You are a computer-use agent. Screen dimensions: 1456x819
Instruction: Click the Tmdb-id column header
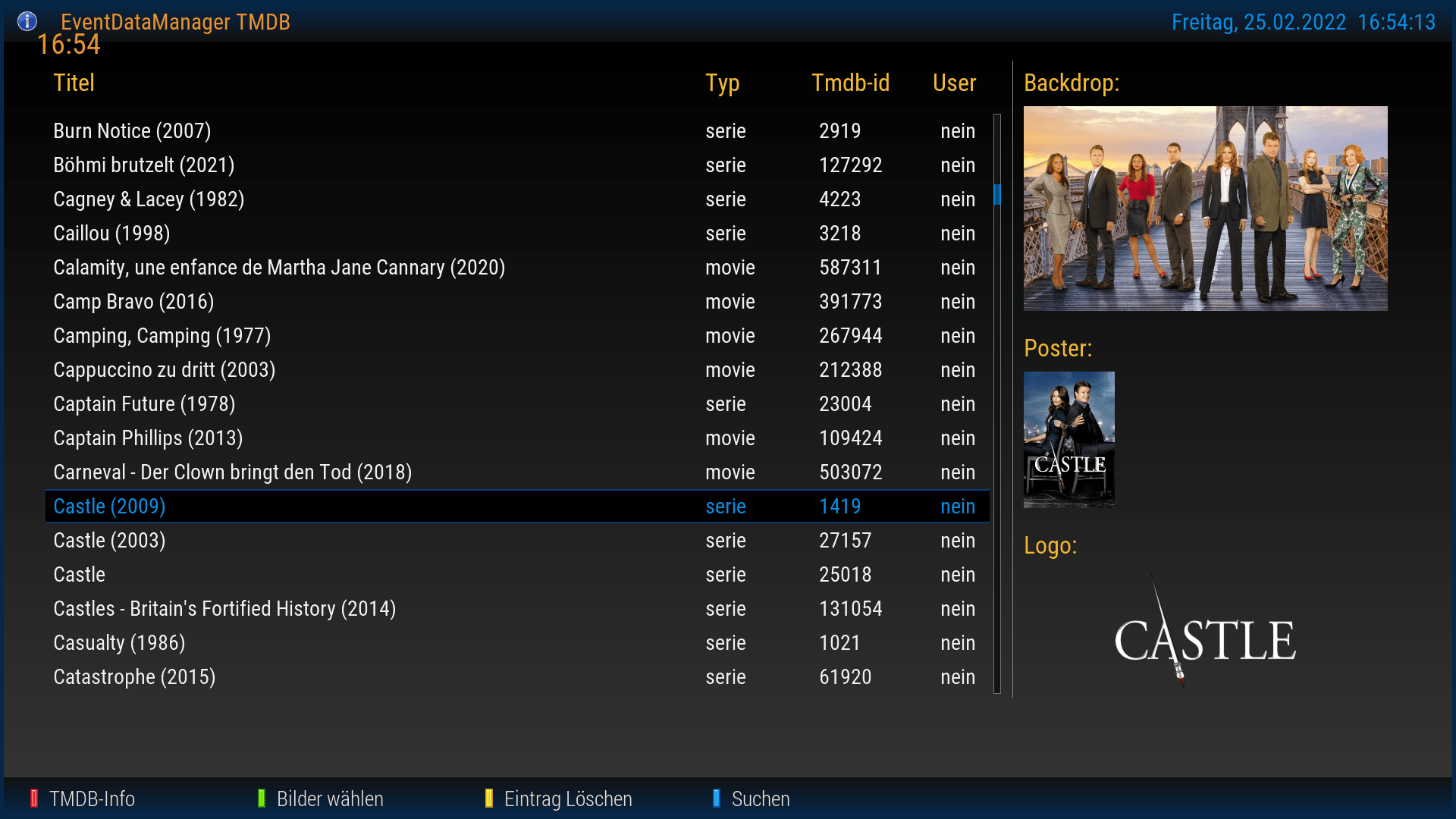850,83
